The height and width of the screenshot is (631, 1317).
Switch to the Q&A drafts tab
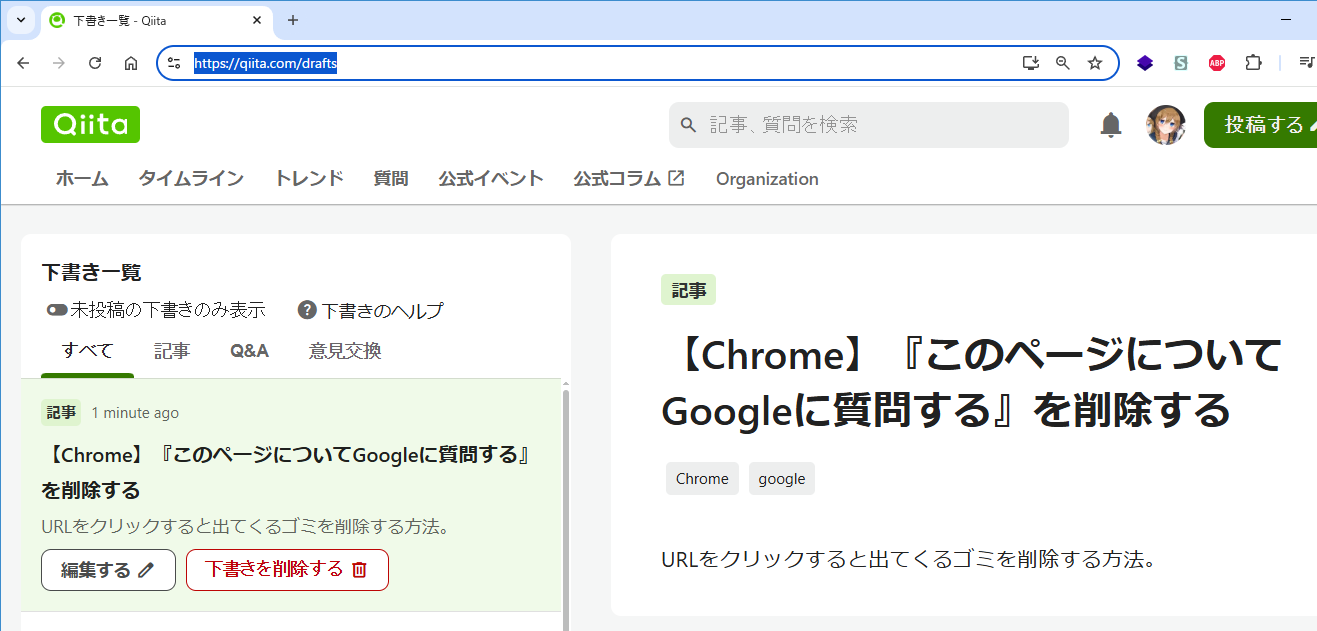249,351
